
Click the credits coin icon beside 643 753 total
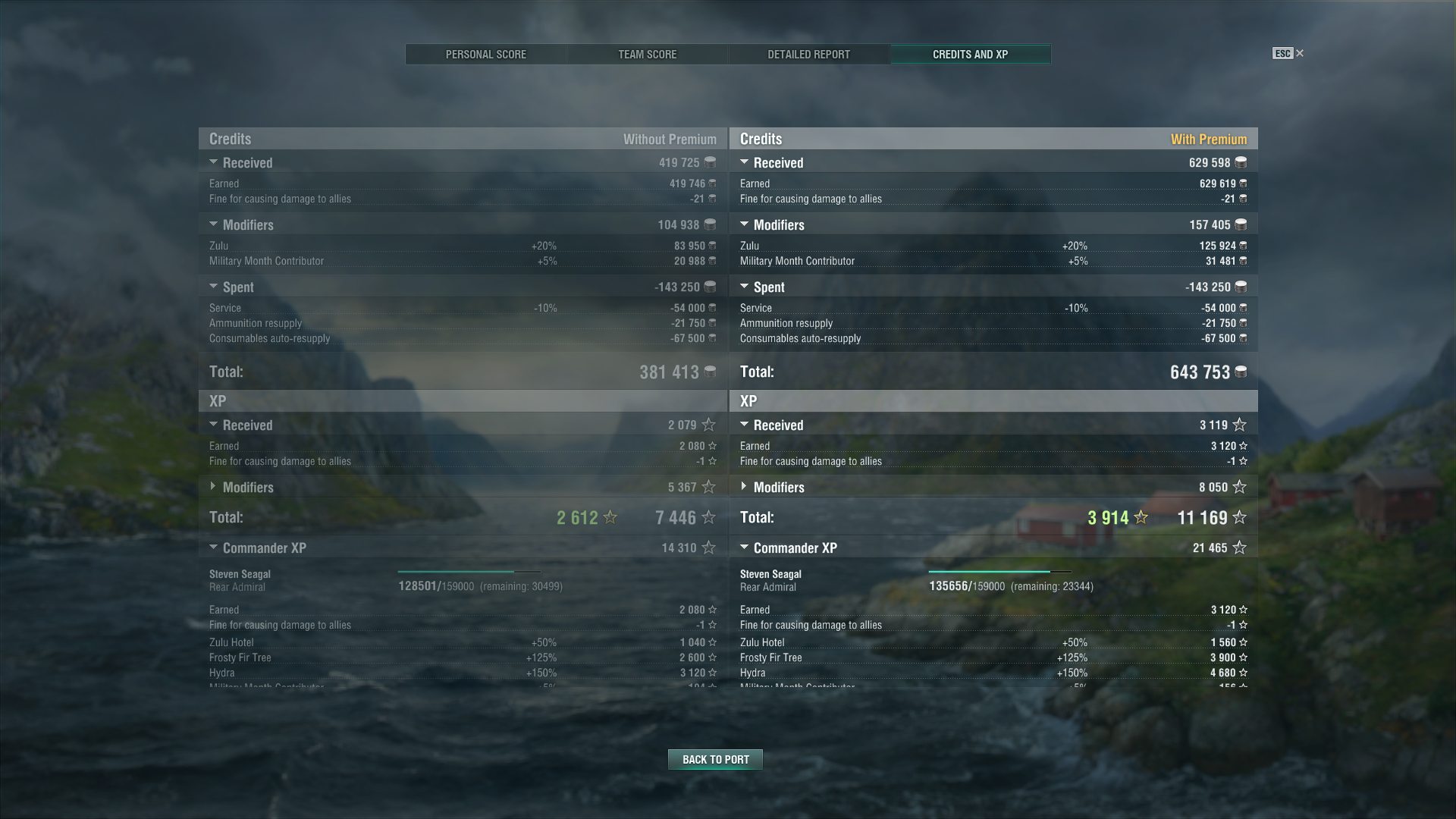pos(1241,372)
